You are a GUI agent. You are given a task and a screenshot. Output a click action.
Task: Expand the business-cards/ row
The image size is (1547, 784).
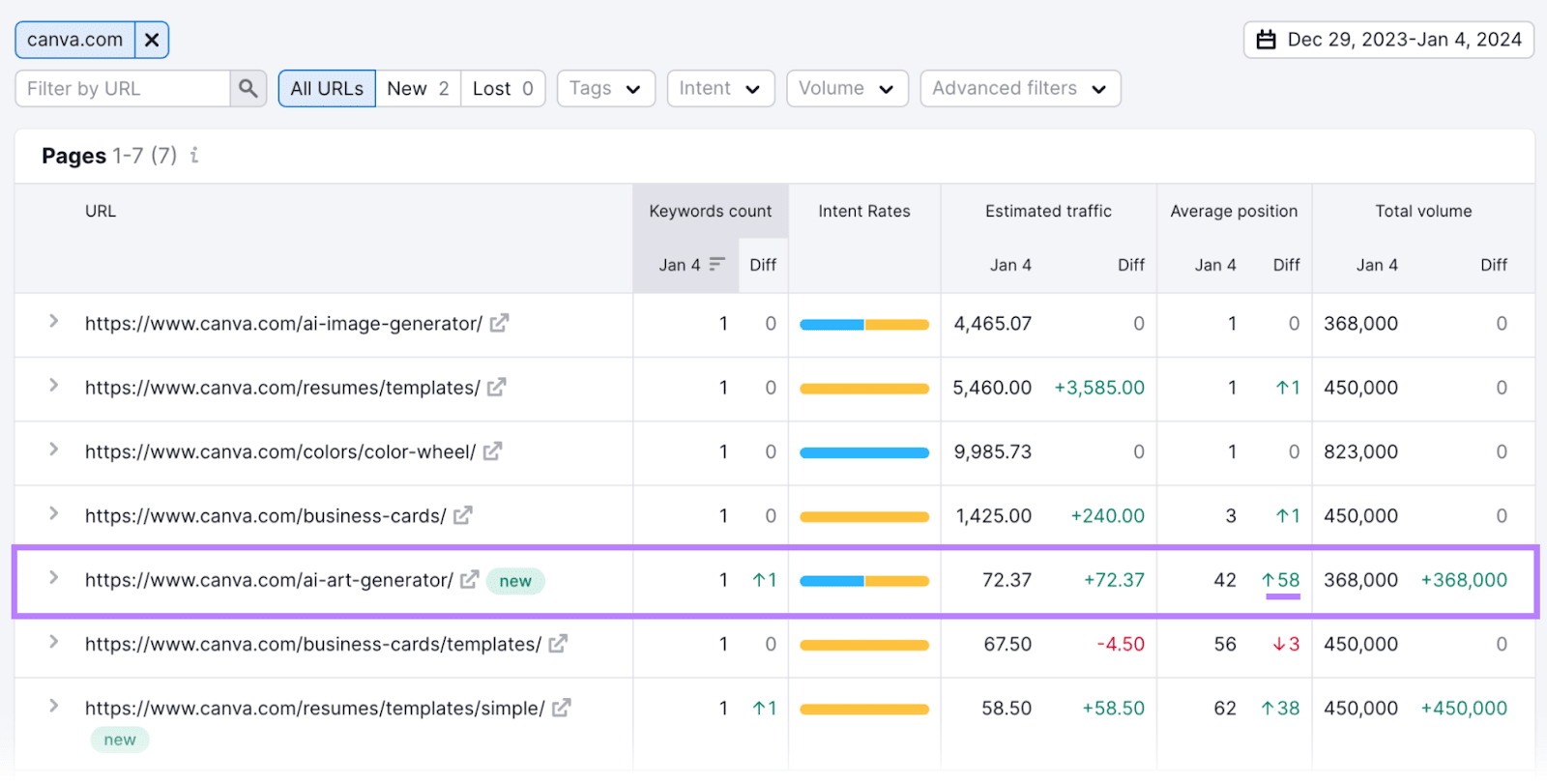(54, 513)
